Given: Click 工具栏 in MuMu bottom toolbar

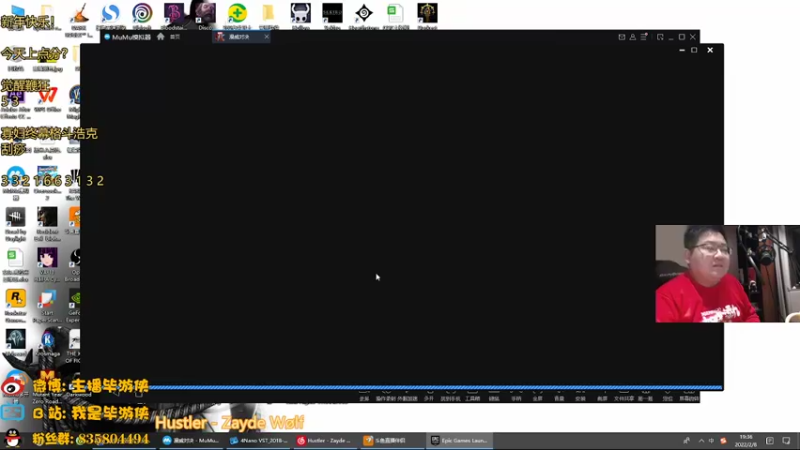Looking at the screenshot, I should [x=472, y=397].
